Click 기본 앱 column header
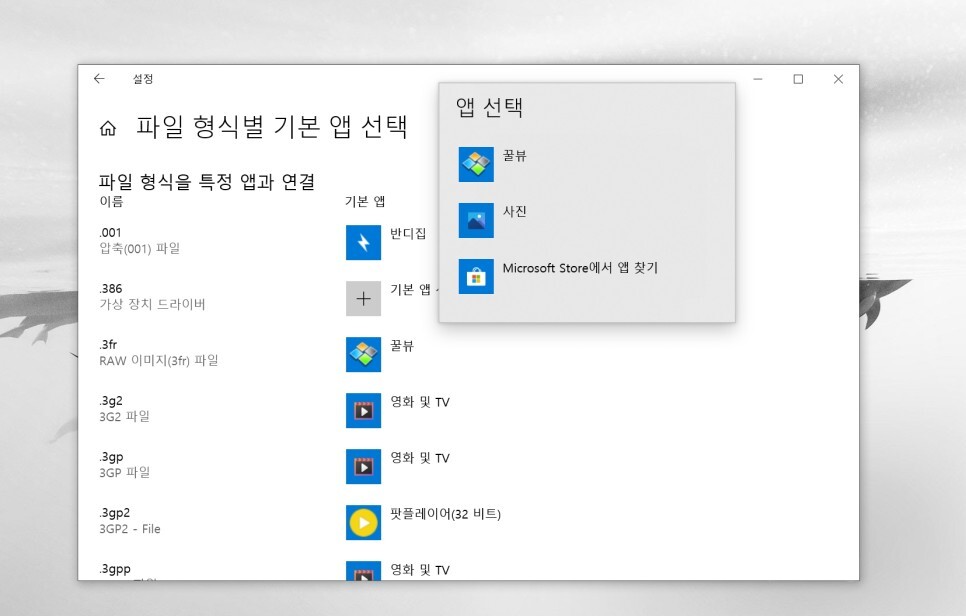 click(x=365, y=201)
